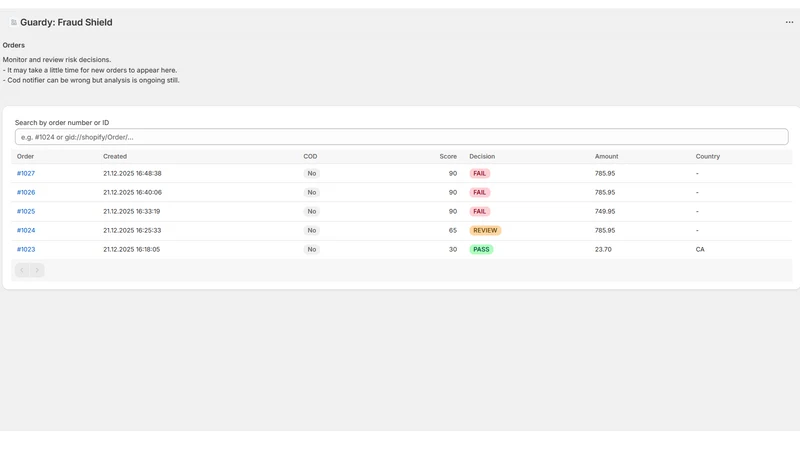Click amount 749.95

(605, 211)
